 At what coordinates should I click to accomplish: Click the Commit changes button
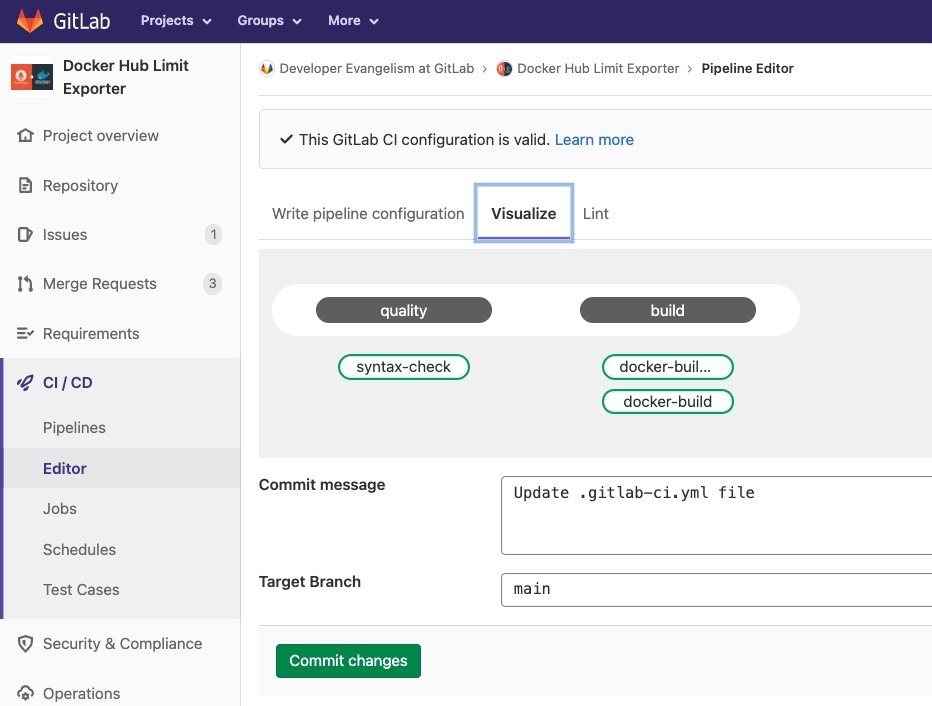tap(348, 661)
